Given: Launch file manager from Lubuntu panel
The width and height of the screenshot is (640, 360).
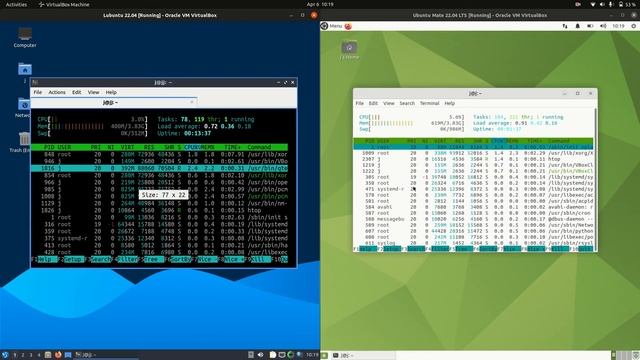Looking at the screenshot, I should point(48,355).
